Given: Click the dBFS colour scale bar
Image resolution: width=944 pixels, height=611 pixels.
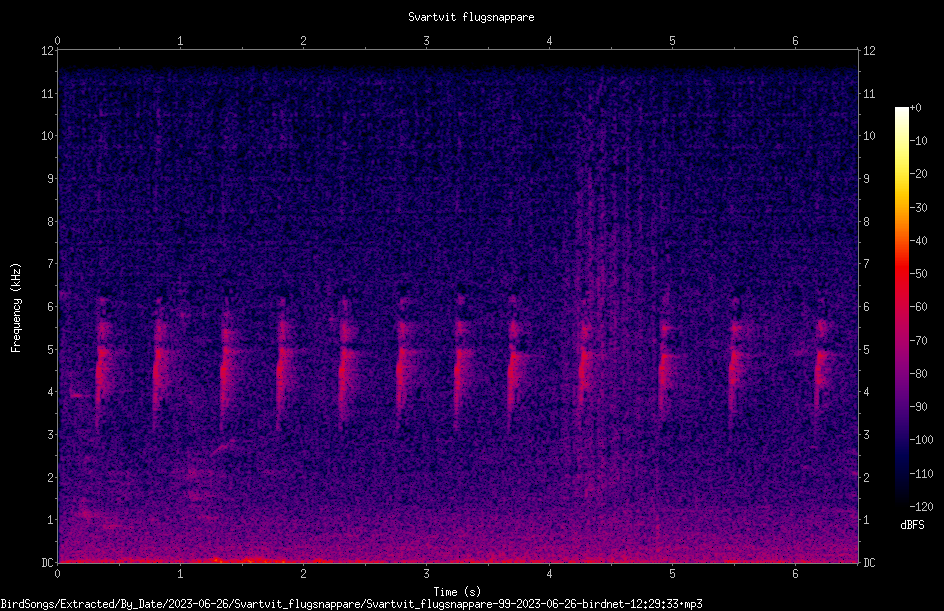Looking at the screenshot, I should [901, 307].
